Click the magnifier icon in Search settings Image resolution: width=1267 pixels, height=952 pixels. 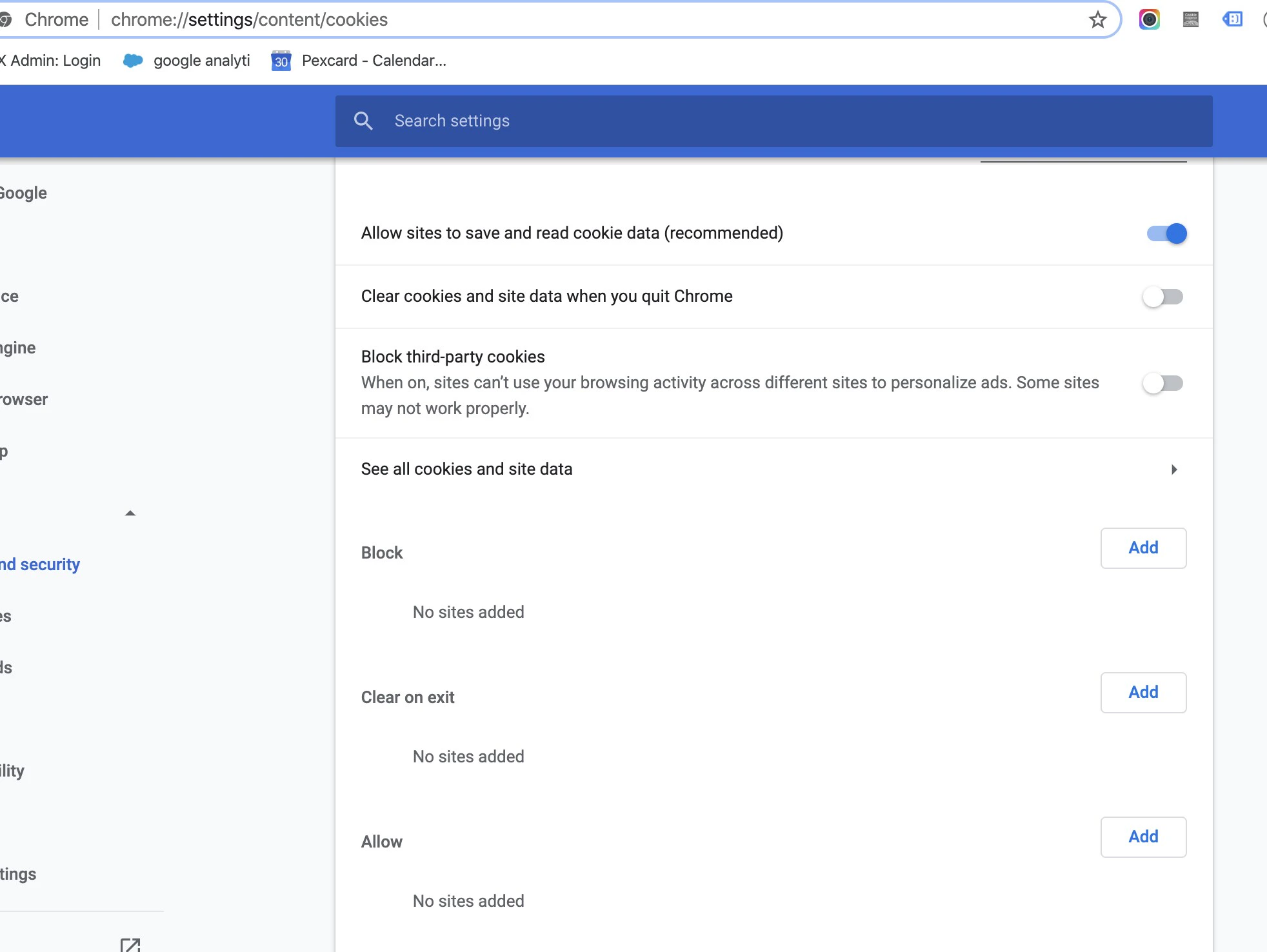pos(363,121)
